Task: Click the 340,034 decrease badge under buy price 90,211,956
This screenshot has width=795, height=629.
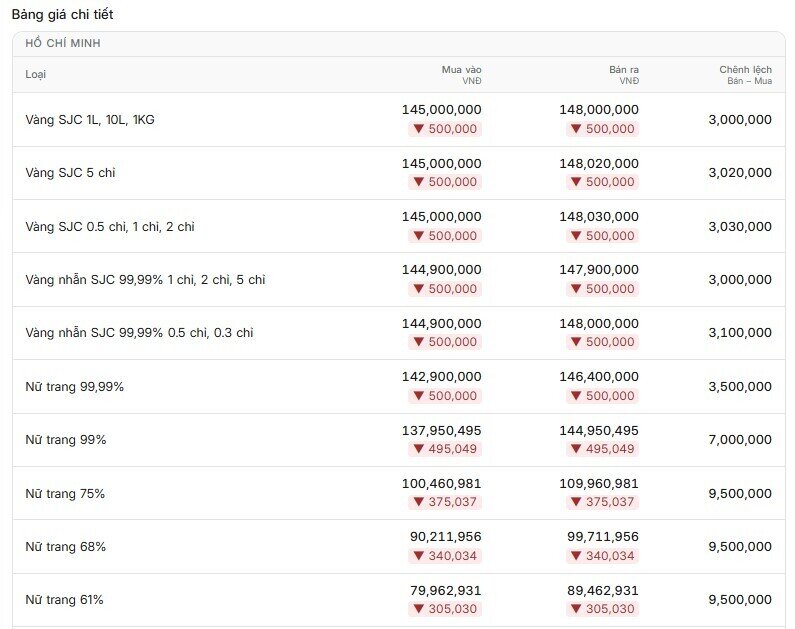Action: coord(445,556)
